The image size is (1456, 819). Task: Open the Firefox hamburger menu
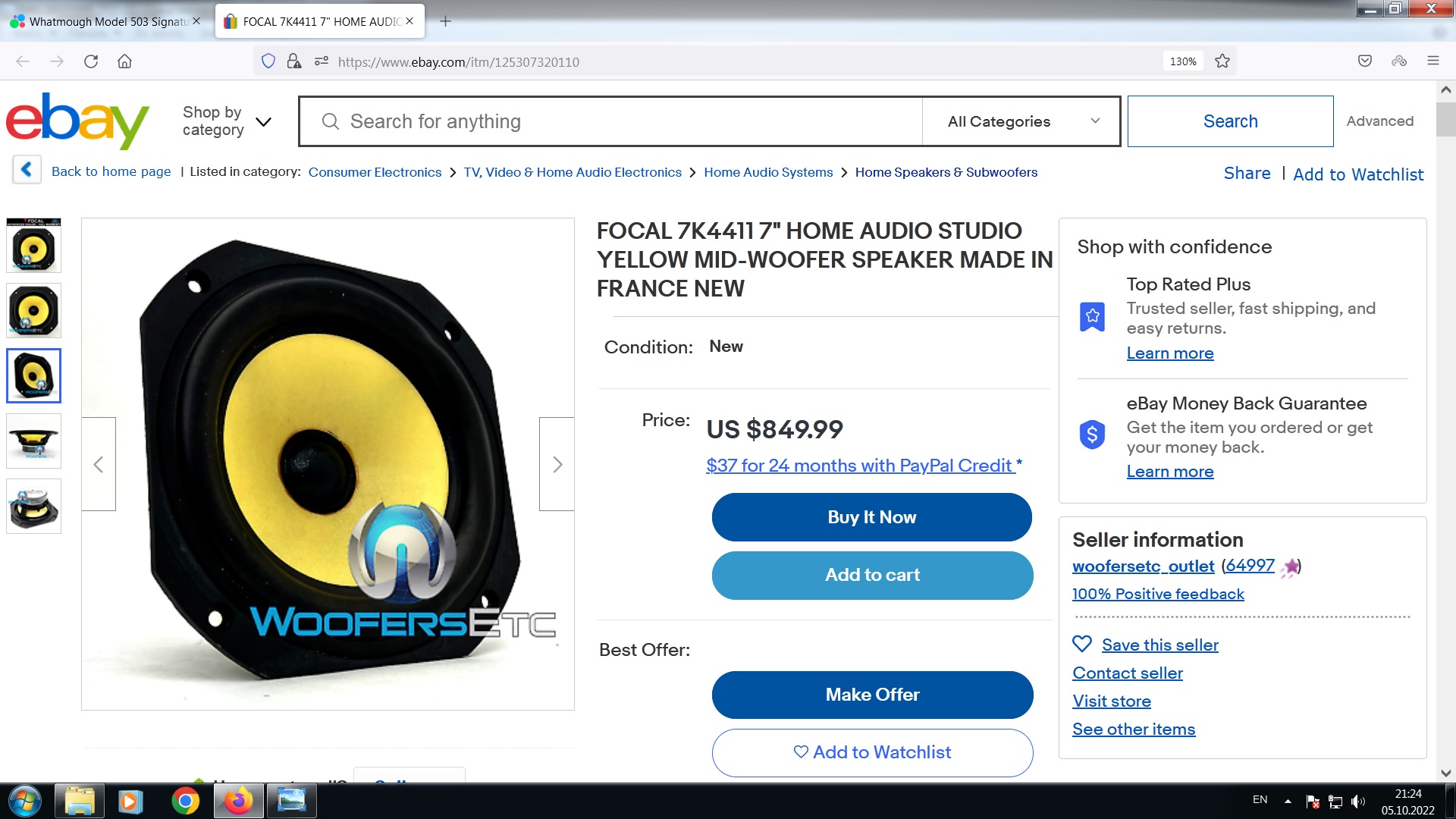click(1432, 61)
